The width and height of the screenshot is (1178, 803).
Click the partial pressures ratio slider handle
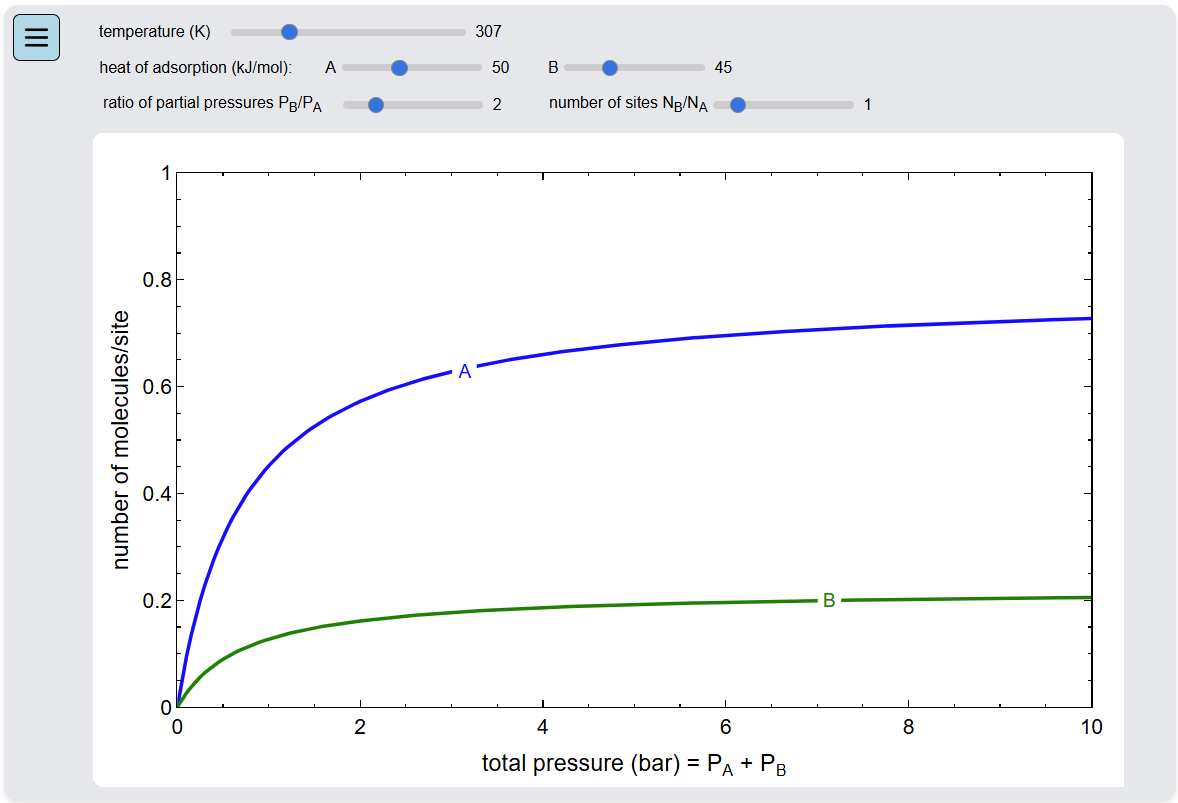tap(376, 104)
